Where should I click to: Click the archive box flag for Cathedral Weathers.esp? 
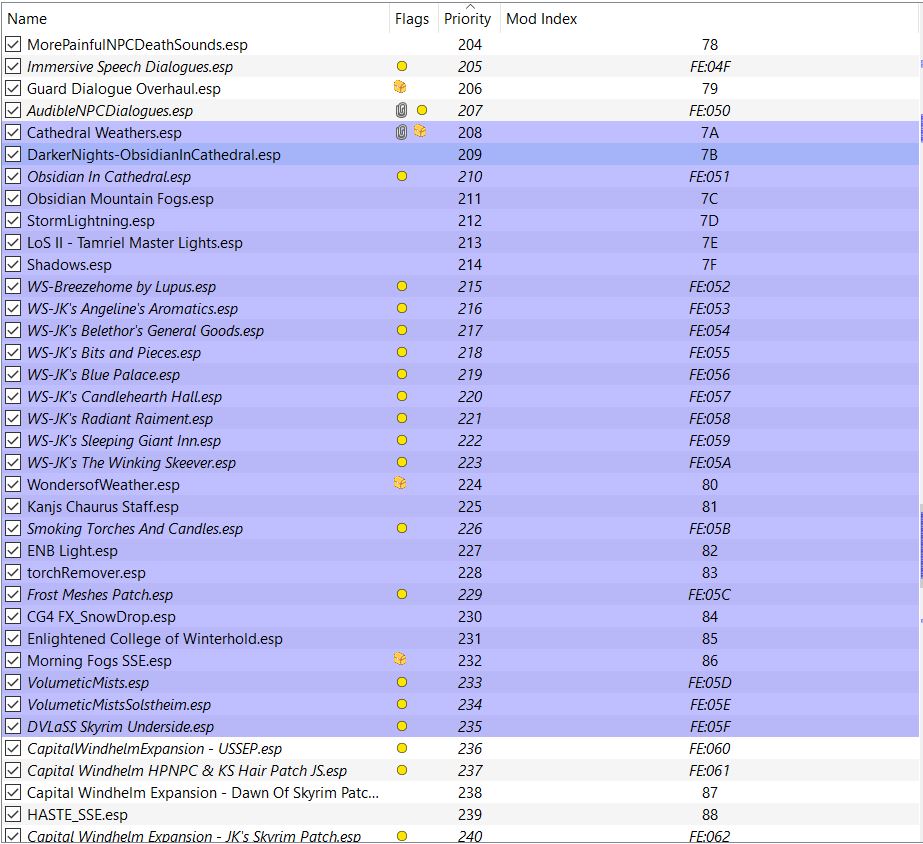420,131
